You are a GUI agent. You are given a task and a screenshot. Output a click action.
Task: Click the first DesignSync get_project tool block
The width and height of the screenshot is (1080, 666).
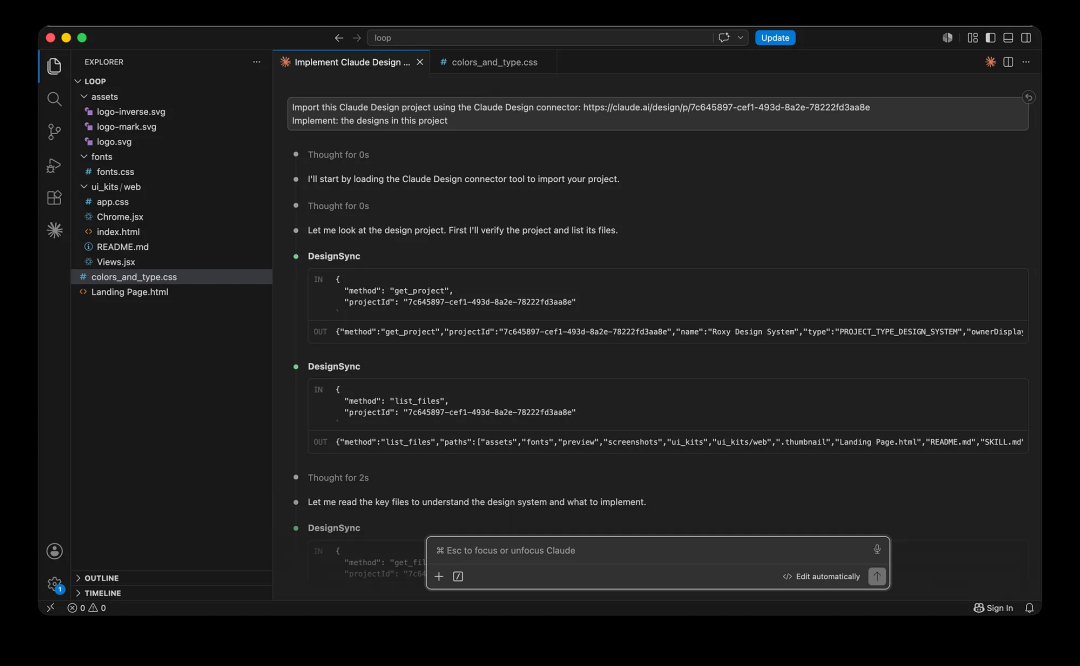pyautogui.click(x=668, y=305)
